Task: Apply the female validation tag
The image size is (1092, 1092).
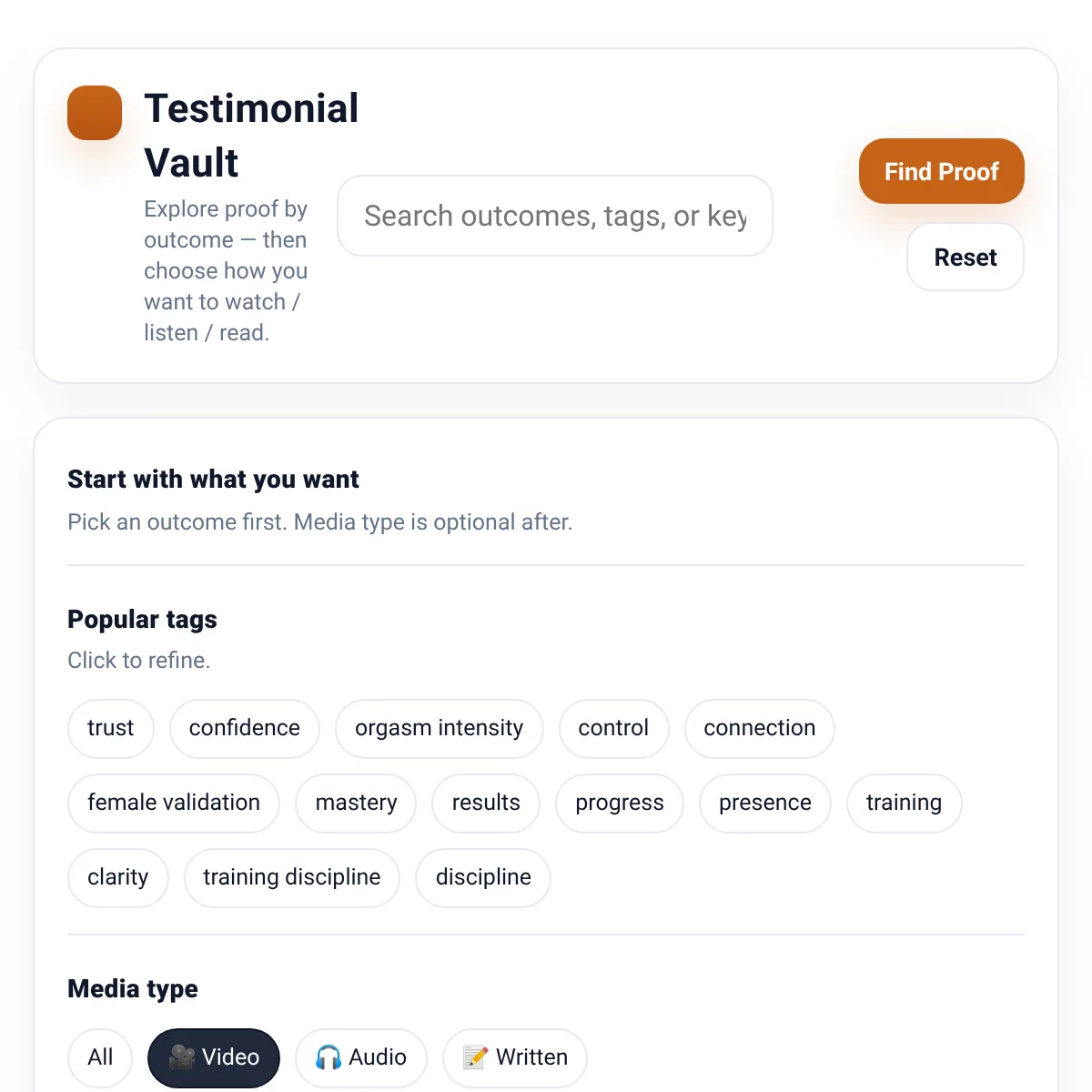Action: pos(174,803)
